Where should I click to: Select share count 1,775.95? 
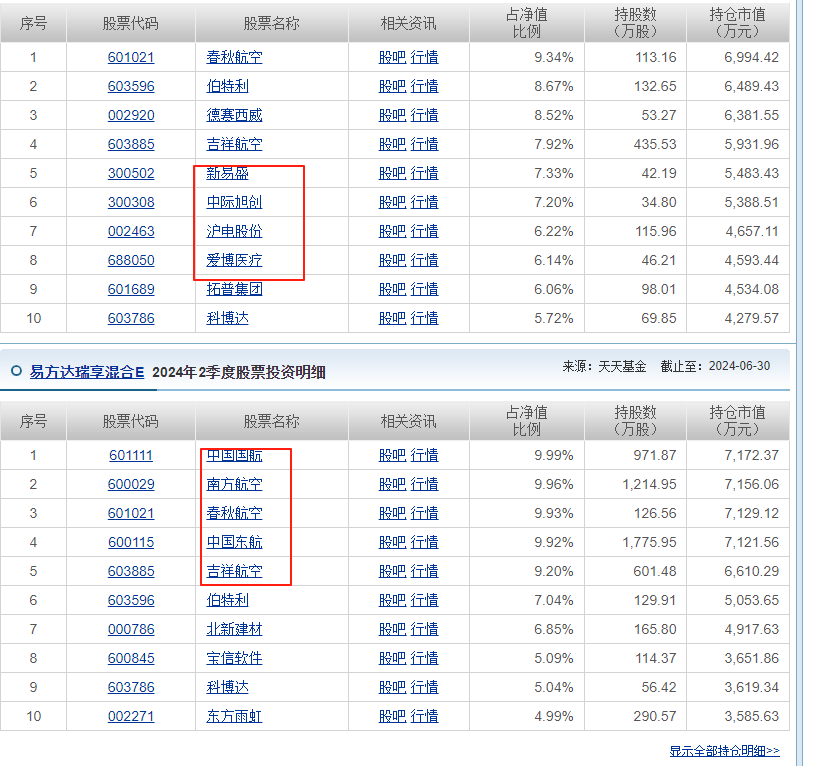pyautogui.click(x=649, y=543)
